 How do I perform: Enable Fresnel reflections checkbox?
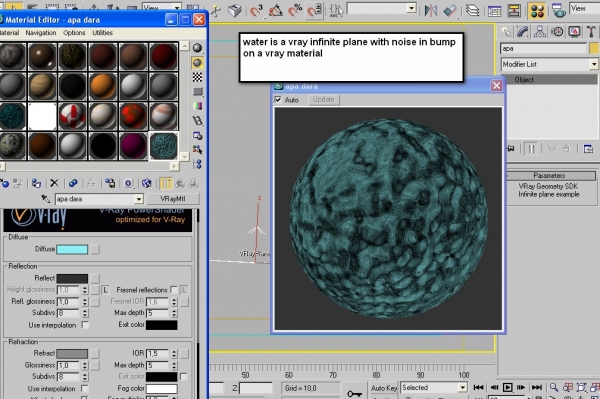coord(174,290)
